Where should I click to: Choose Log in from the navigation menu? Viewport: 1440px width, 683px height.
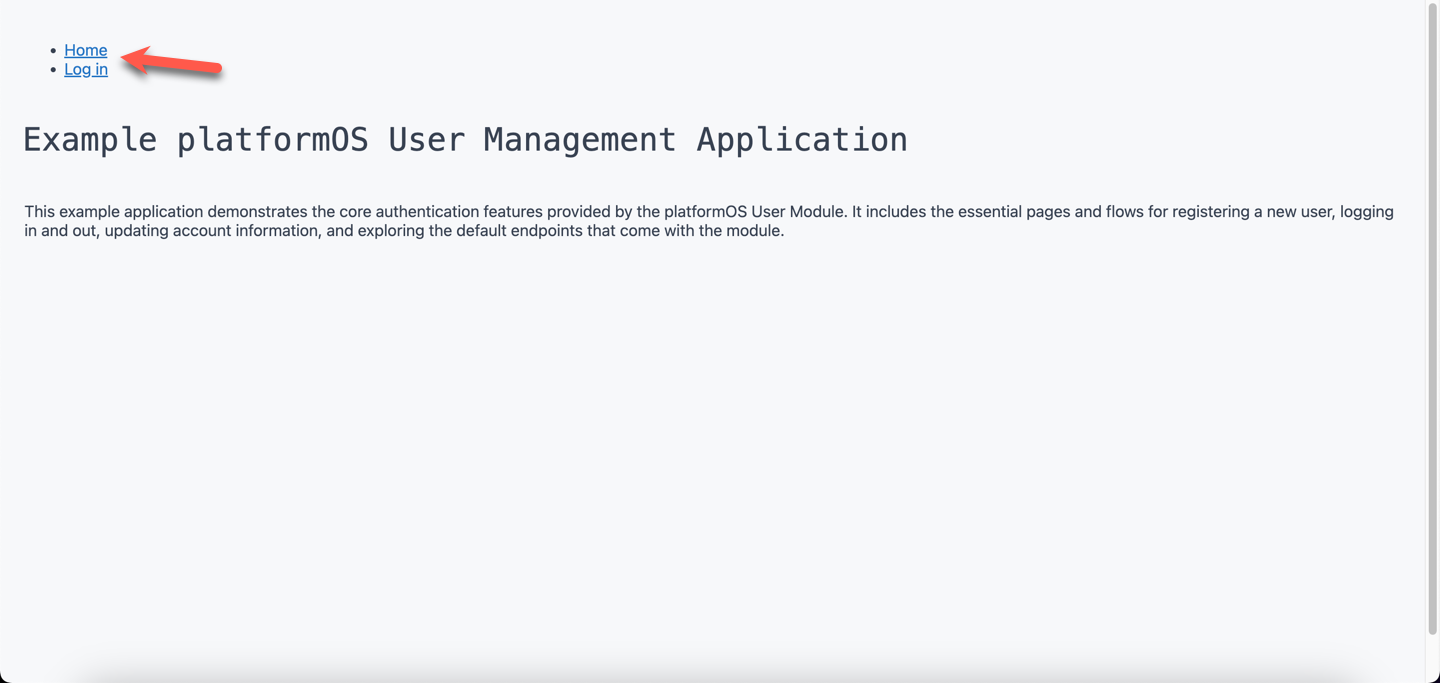click(85, 69)
